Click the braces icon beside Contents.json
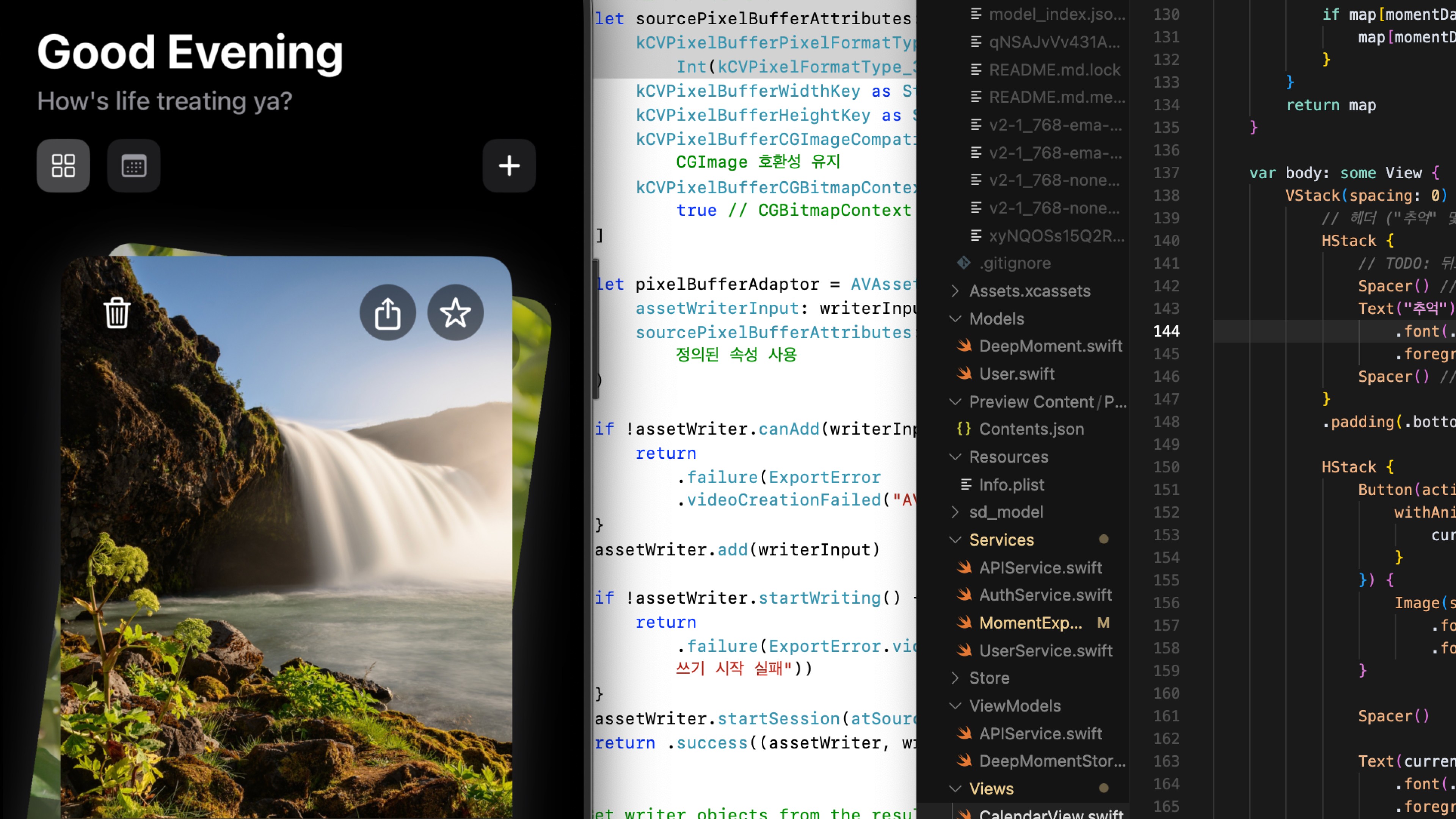1456x819 pixels. (964, 429)
